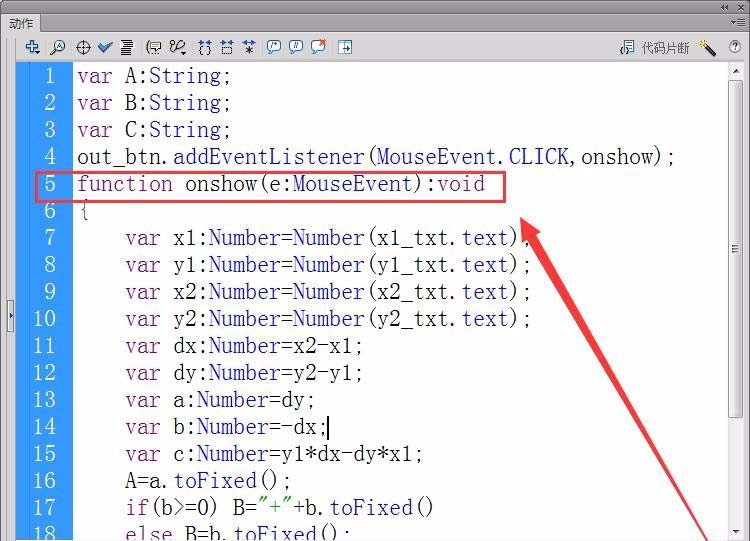The height and width of the screenshot is (541, 750).
Task: Click on line 13 "var a:Number=dy;"
Action: click(x=220, y=400)
